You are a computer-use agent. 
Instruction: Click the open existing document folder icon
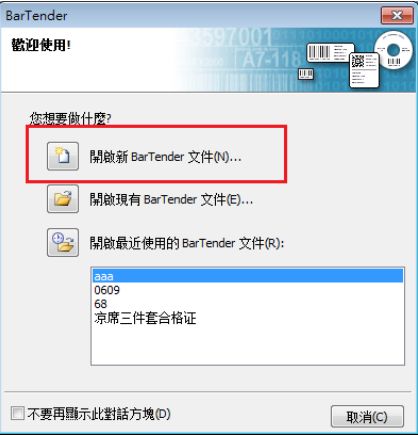coord(63,199)
